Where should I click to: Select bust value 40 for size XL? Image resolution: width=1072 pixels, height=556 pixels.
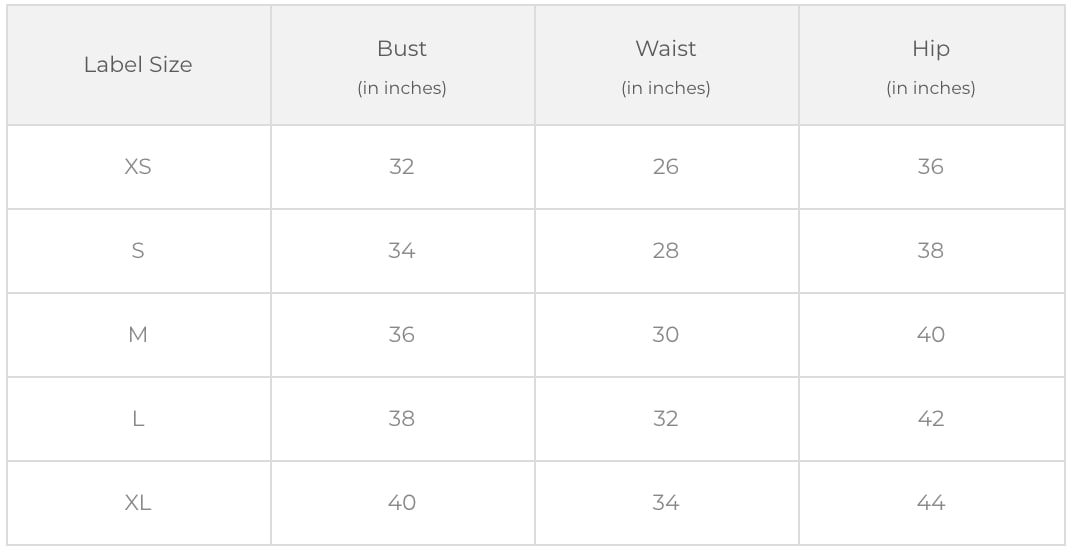(x=402, y=503)
